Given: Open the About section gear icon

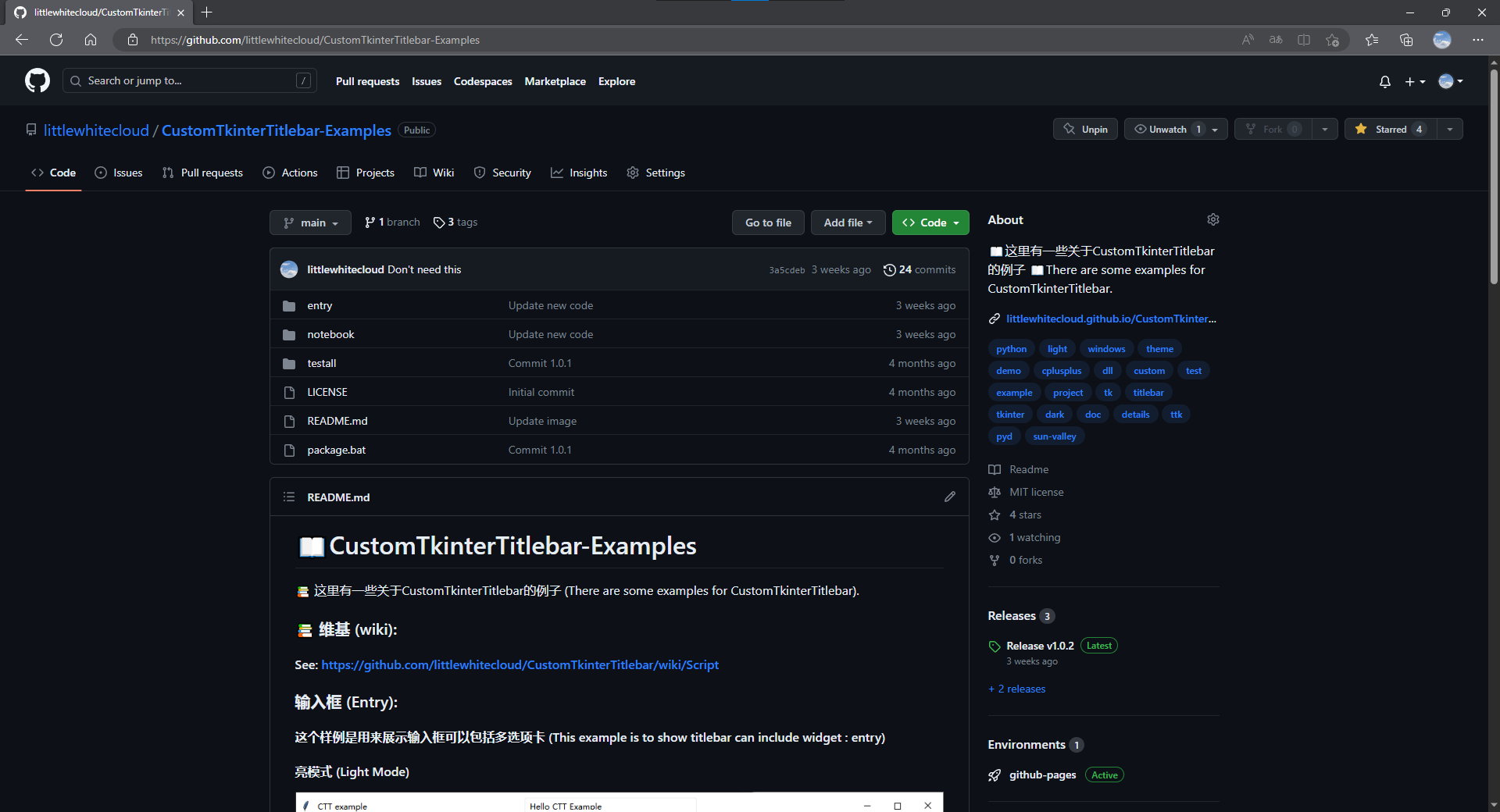Looking at the screenshot, I should (1212, 219).
